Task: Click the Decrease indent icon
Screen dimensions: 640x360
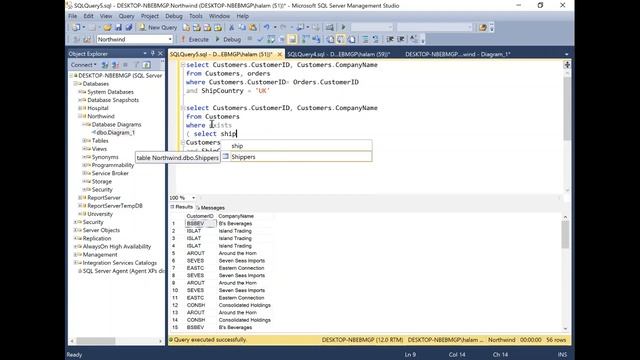Action: tap(390, 39)
